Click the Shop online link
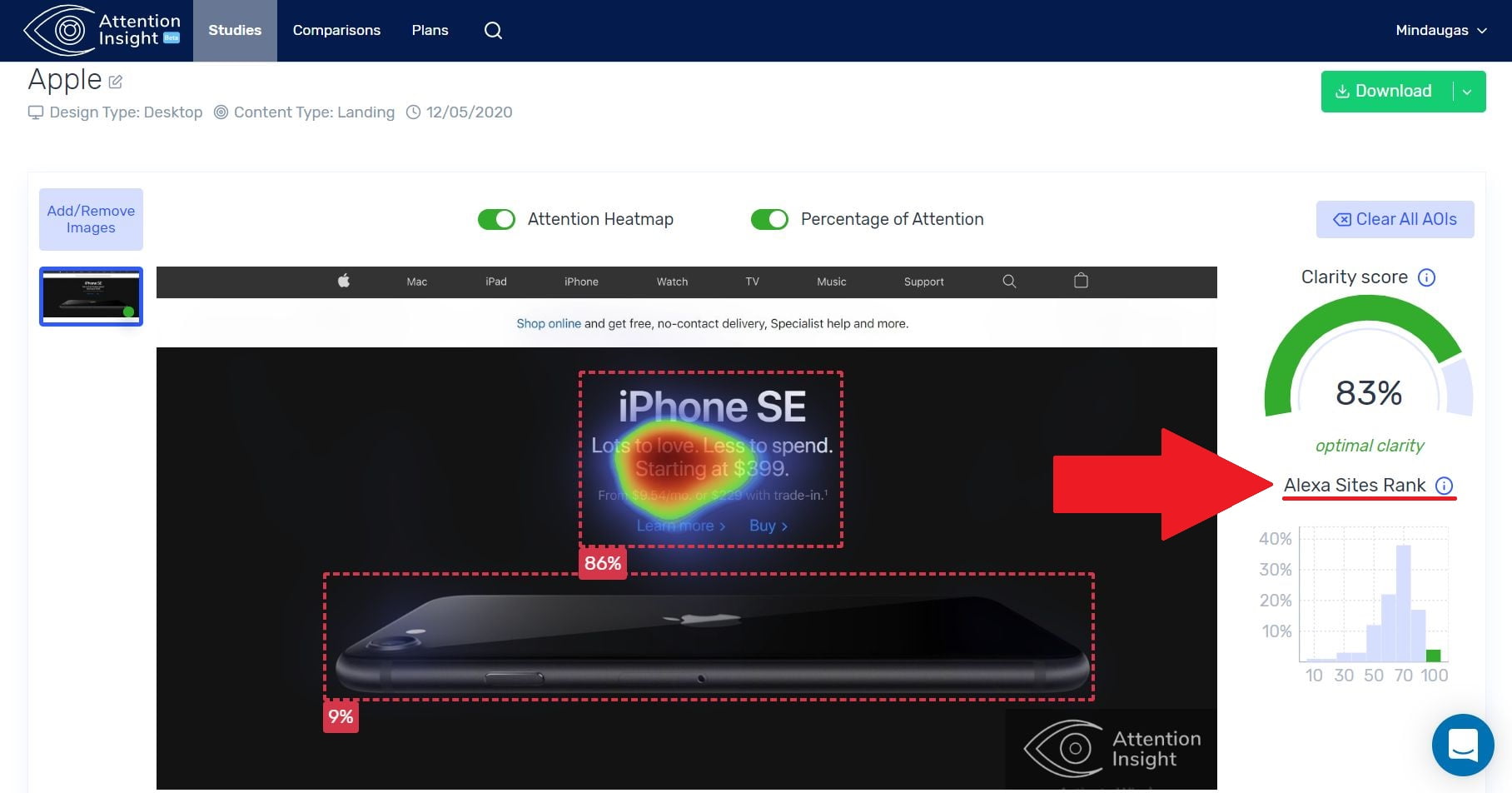 [x=549, y=323]
